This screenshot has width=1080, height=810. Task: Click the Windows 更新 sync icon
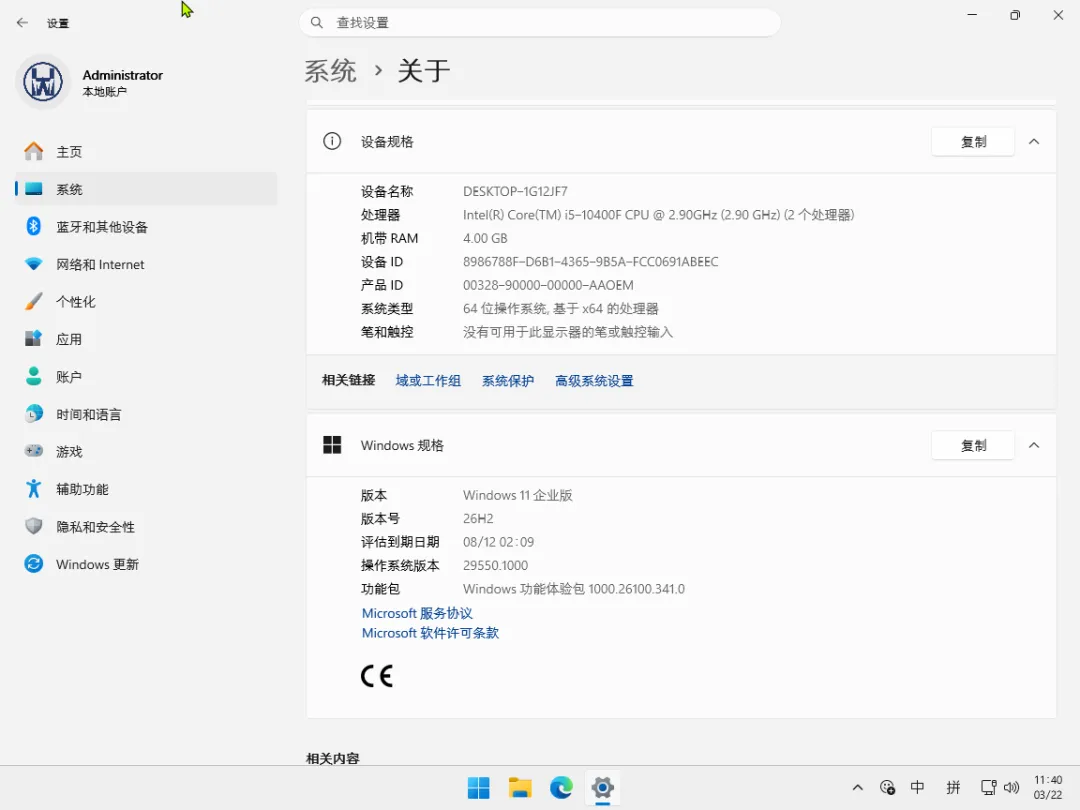click(x=33, y=564)
